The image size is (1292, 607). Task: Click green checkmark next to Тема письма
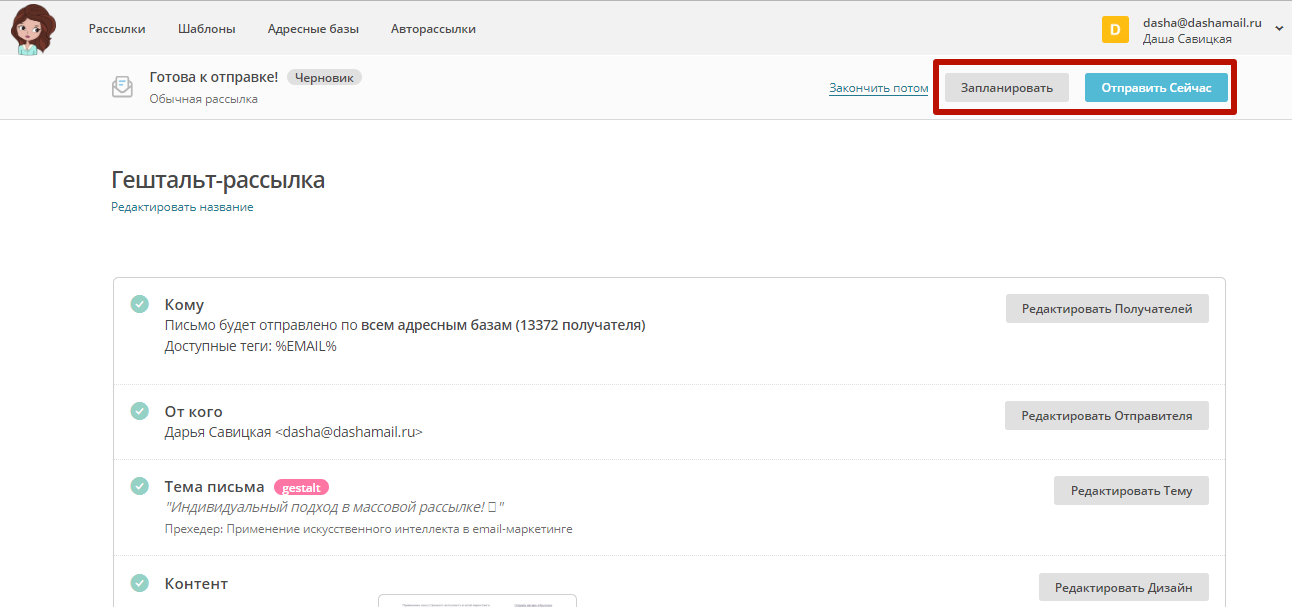140,486
